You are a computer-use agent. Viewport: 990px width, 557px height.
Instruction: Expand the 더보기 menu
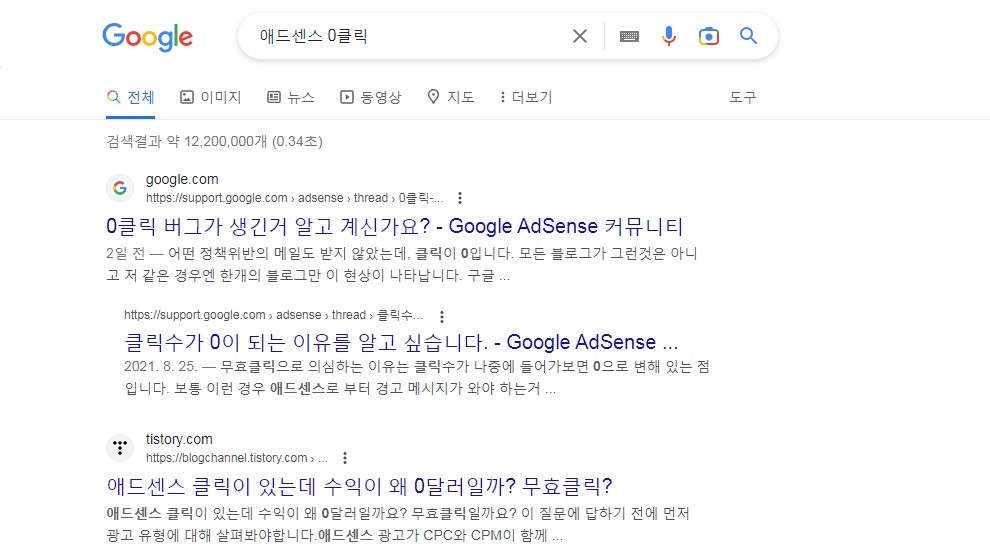526,97
